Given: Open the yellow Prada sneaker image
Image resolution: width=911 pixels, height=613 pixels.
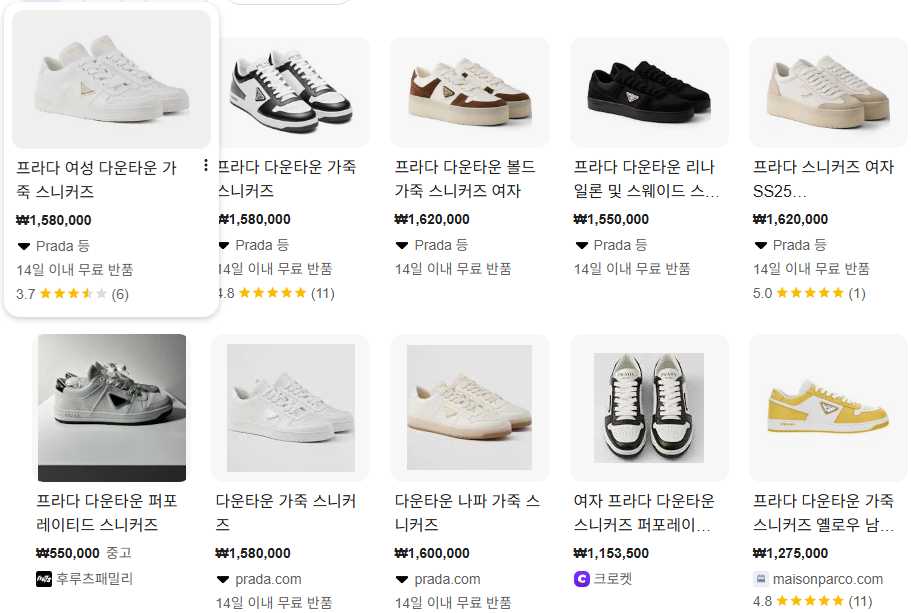Looking at the screenshot, I should [828, 408].
